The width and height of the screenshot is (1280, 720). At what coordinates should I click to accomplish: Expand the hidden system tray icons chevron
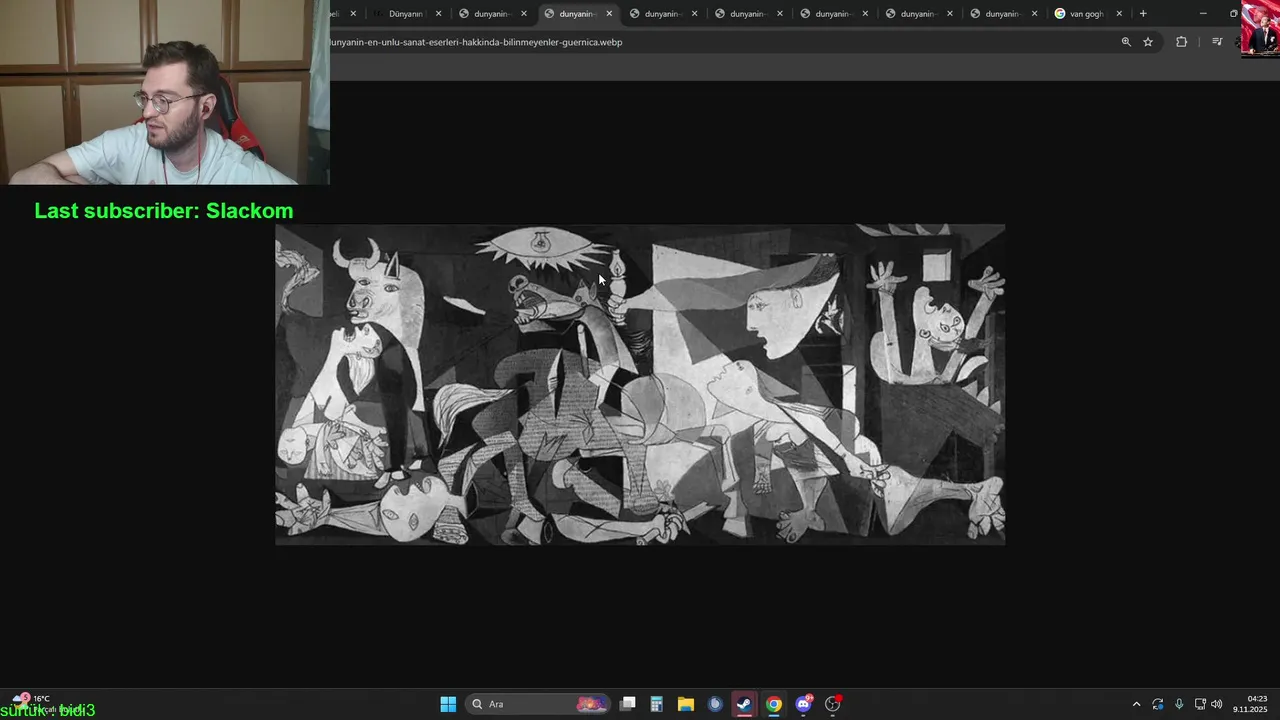pyautogui.click(x=1136, y=704)
